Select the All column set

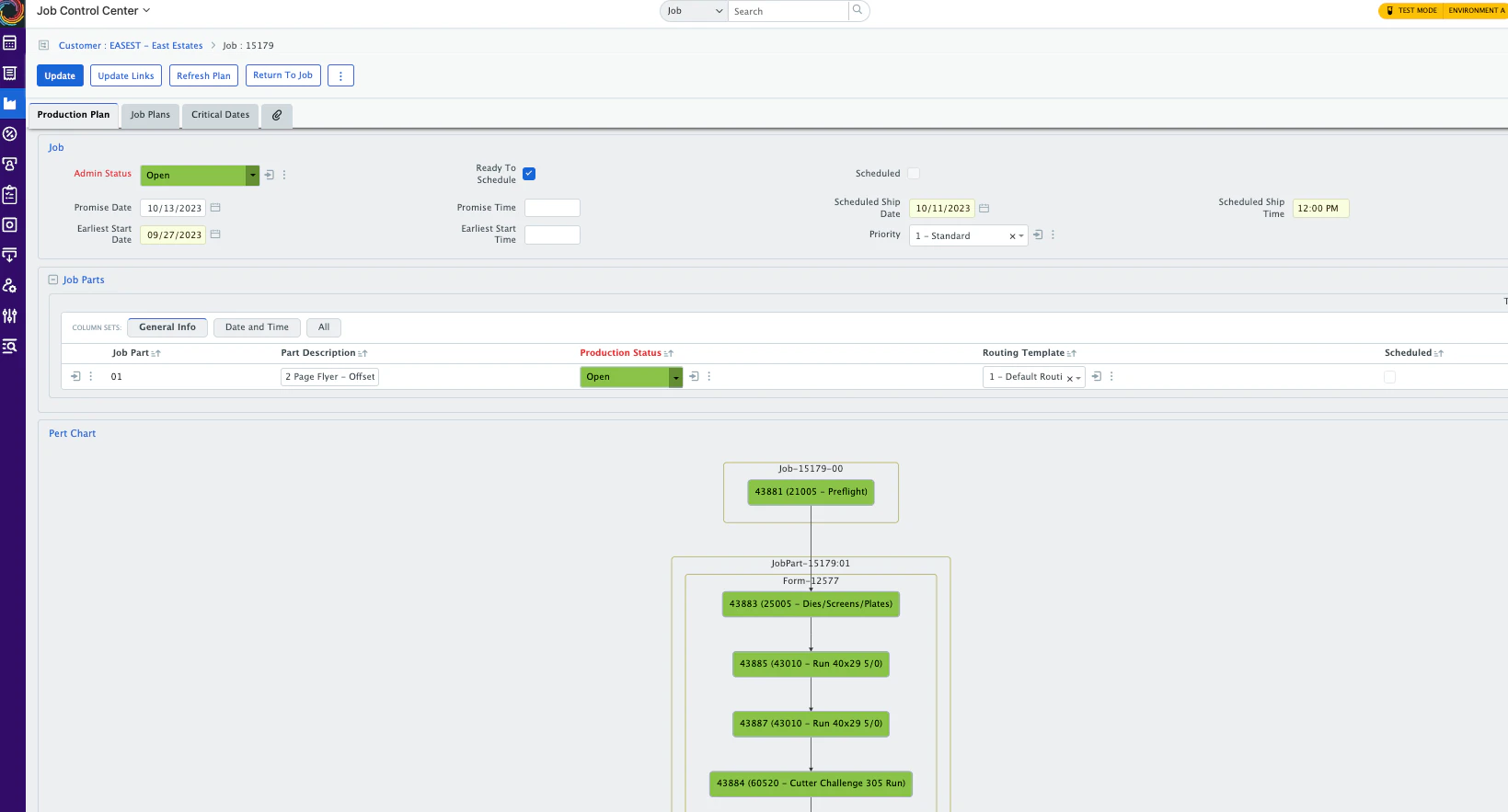pyautogui.click(x=324, y=327)
